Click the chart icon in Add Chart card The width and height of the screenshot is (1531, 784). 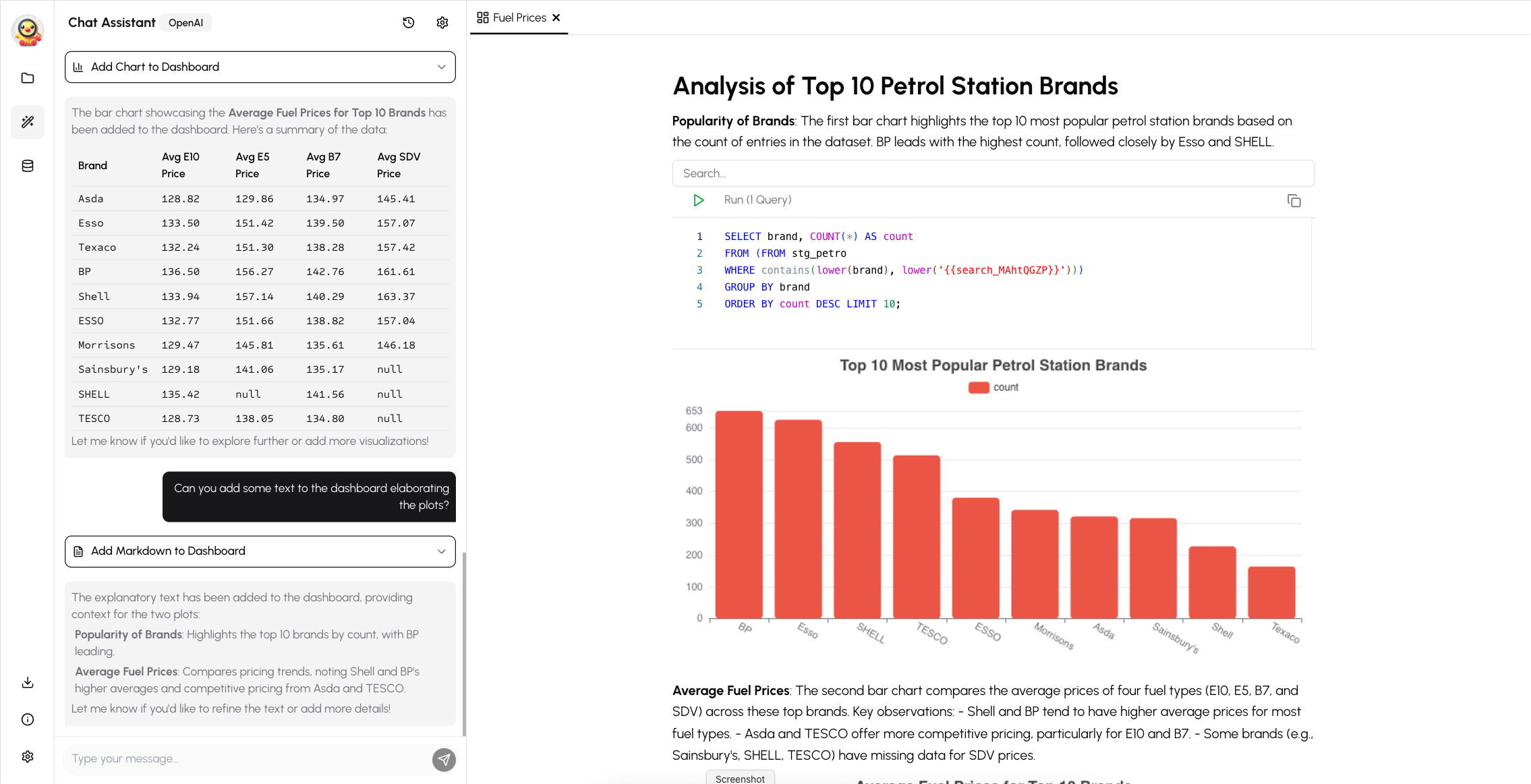(78, 67)
